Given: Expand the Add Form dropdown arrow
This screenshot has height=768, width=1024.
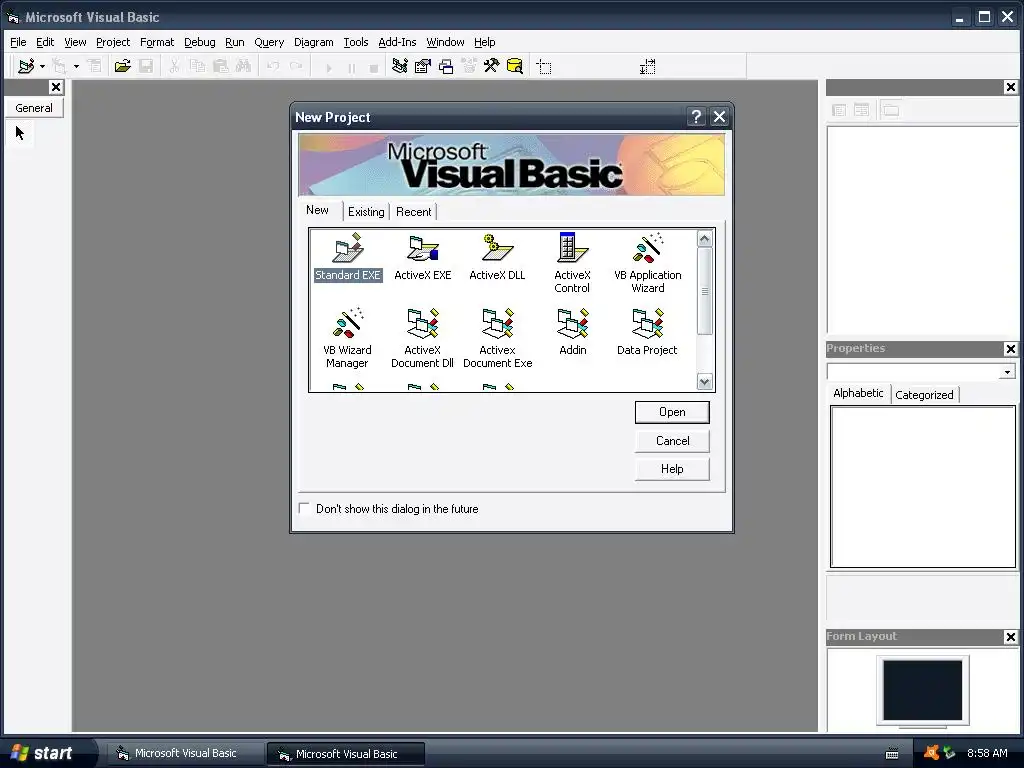Looking at the screenshot, I should tap(76, 66).
